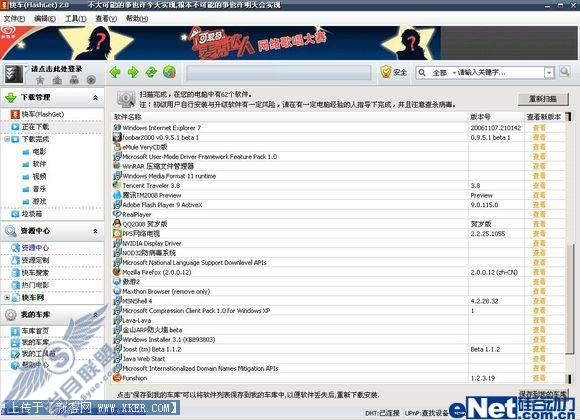Viewport: 580px width, 420px height.
Task: Click the 正在下载 icon in sidebar
Action: tap(15, 127)
